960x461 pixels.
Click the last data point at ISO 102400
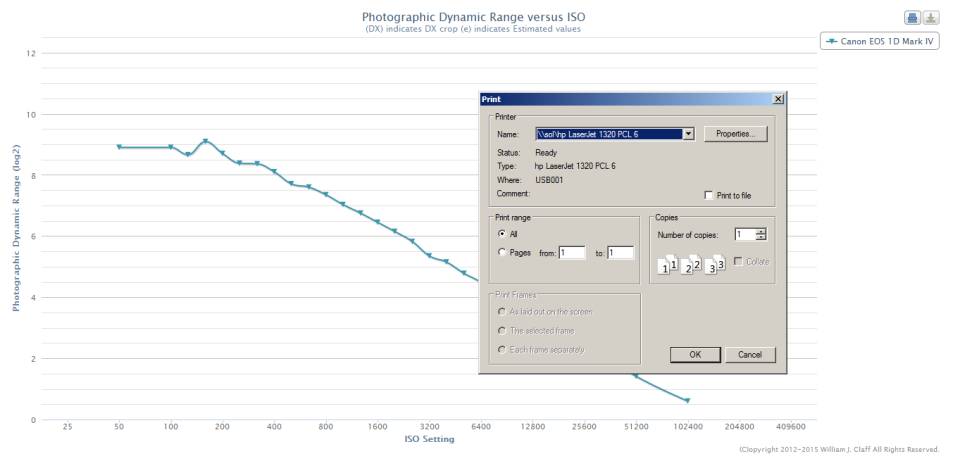pyautogui.click(x=688, y=400)
